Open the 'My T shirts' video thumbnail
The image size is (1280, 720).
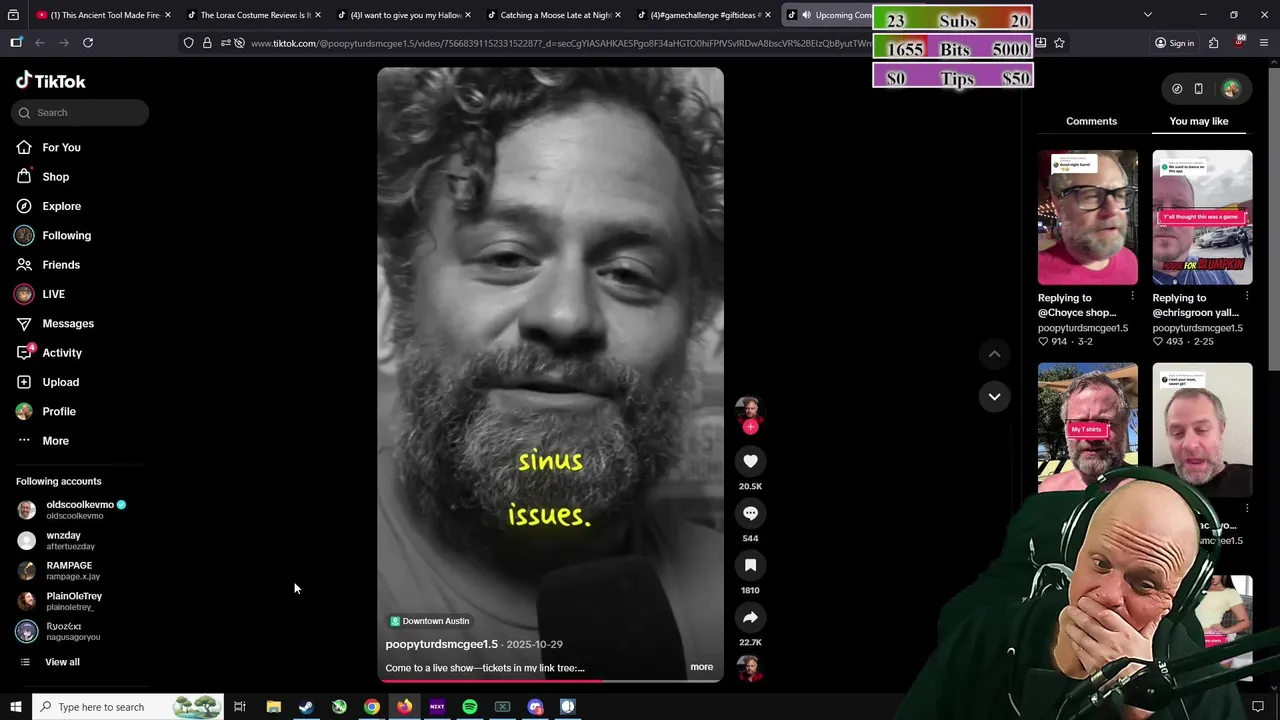(1087, 428)
